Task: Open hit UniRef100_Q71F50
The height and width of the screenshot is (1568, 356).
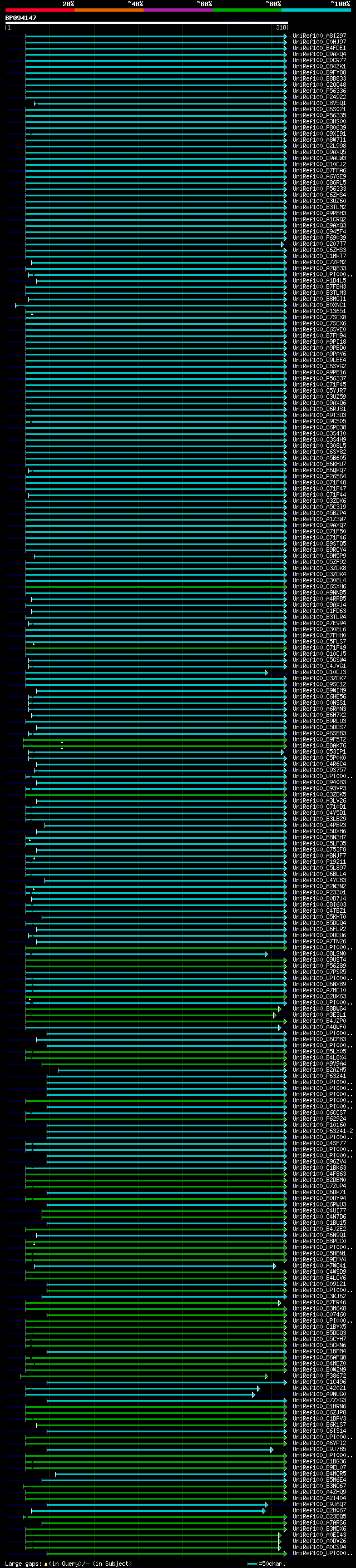Action: pos(319,531)
